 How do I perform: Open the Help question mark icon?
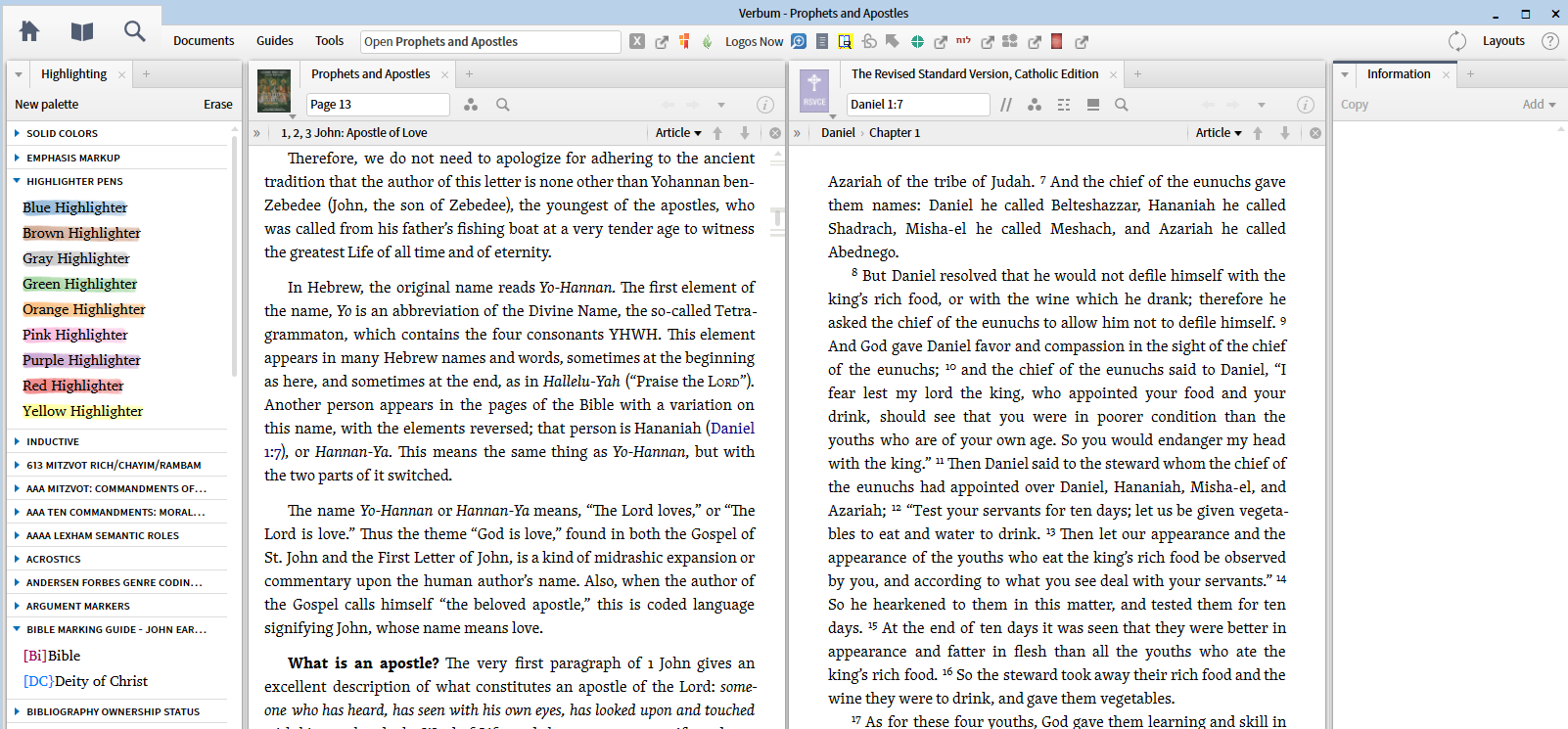1550,41
